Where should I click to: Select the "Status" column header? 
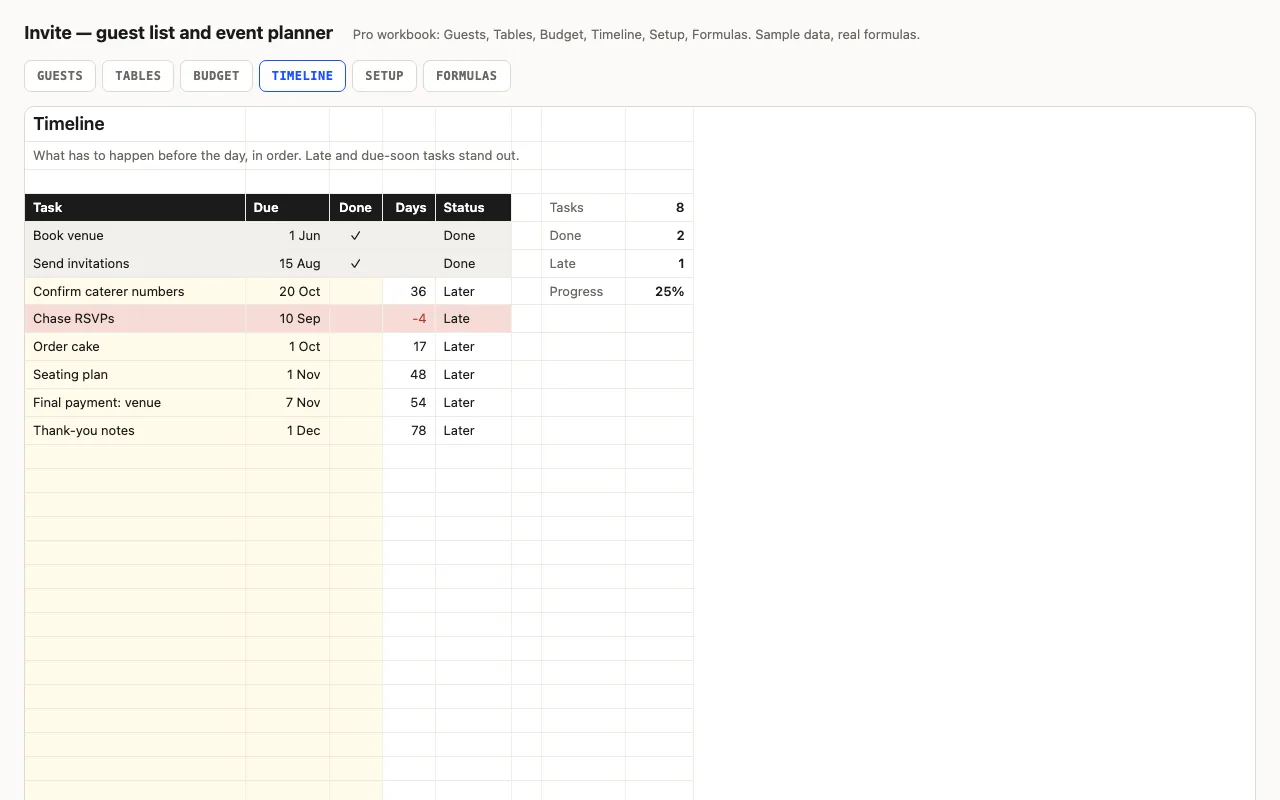point(474,208)
